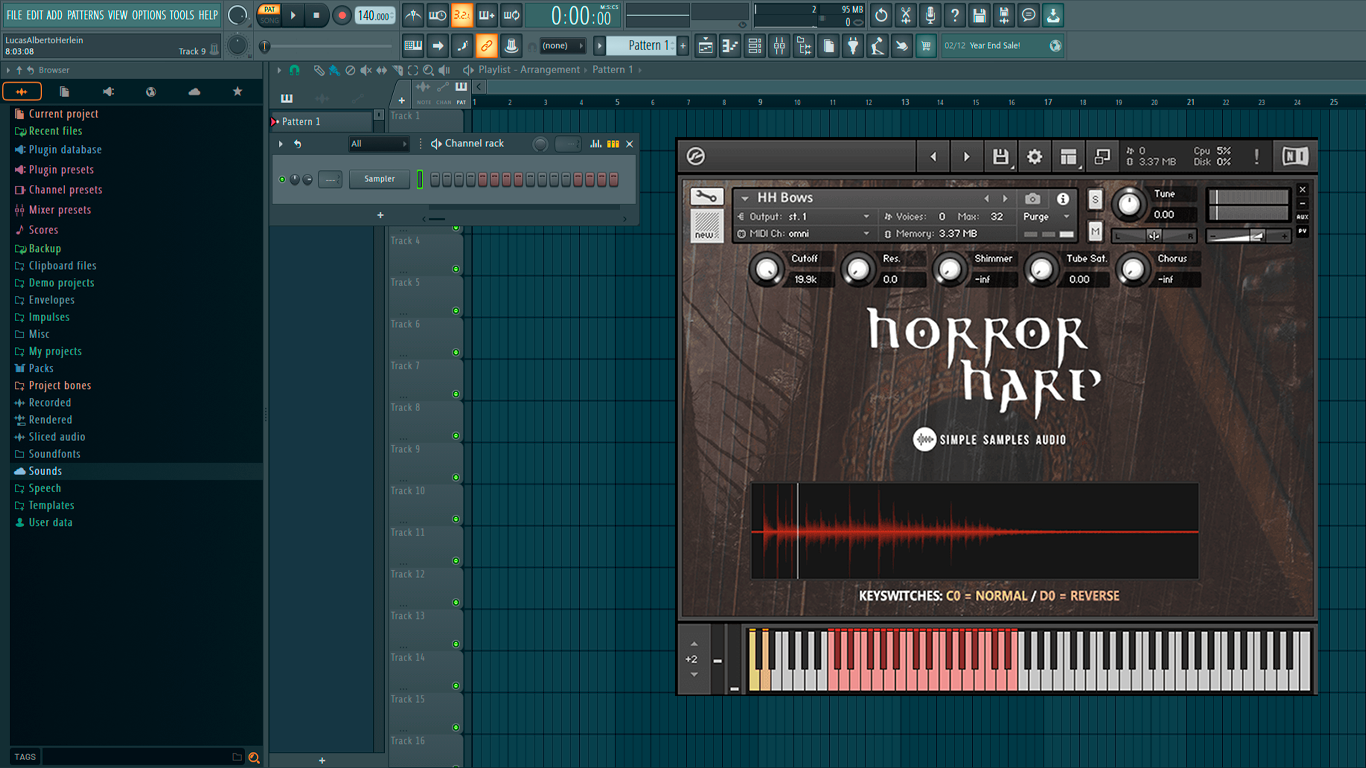Open the Playlist view from toolbar
The height and width of the screenshot is (768, 1366).
pos(706,45)
